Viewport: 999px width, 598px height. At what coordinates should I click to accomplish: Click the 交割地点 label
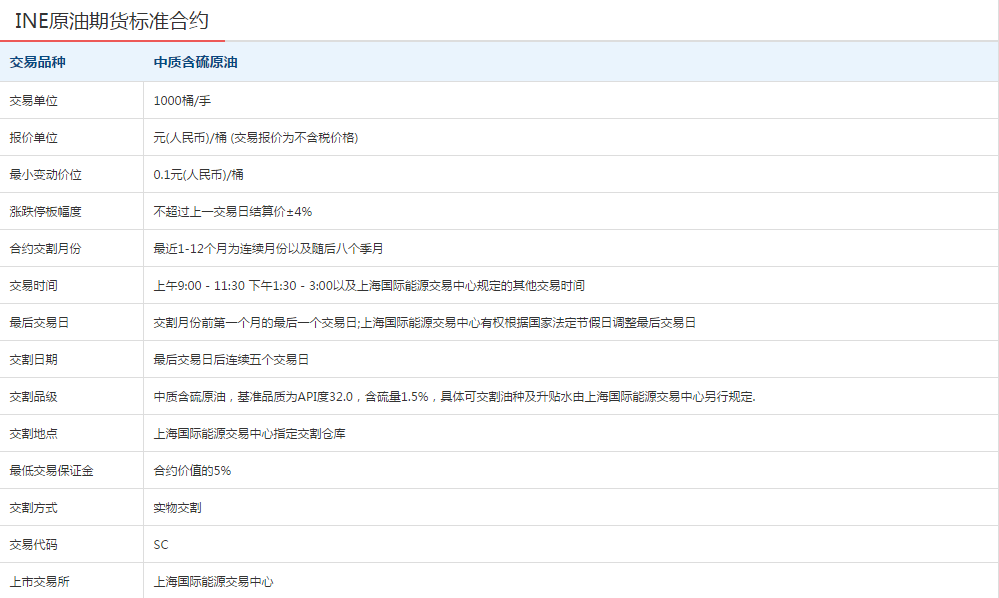(x=33, y=433)
